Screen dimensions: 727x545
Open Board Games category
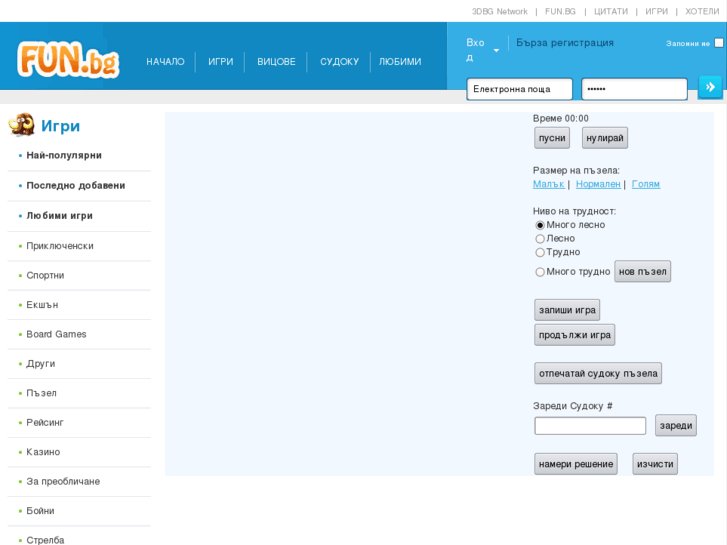click(56, 334)
